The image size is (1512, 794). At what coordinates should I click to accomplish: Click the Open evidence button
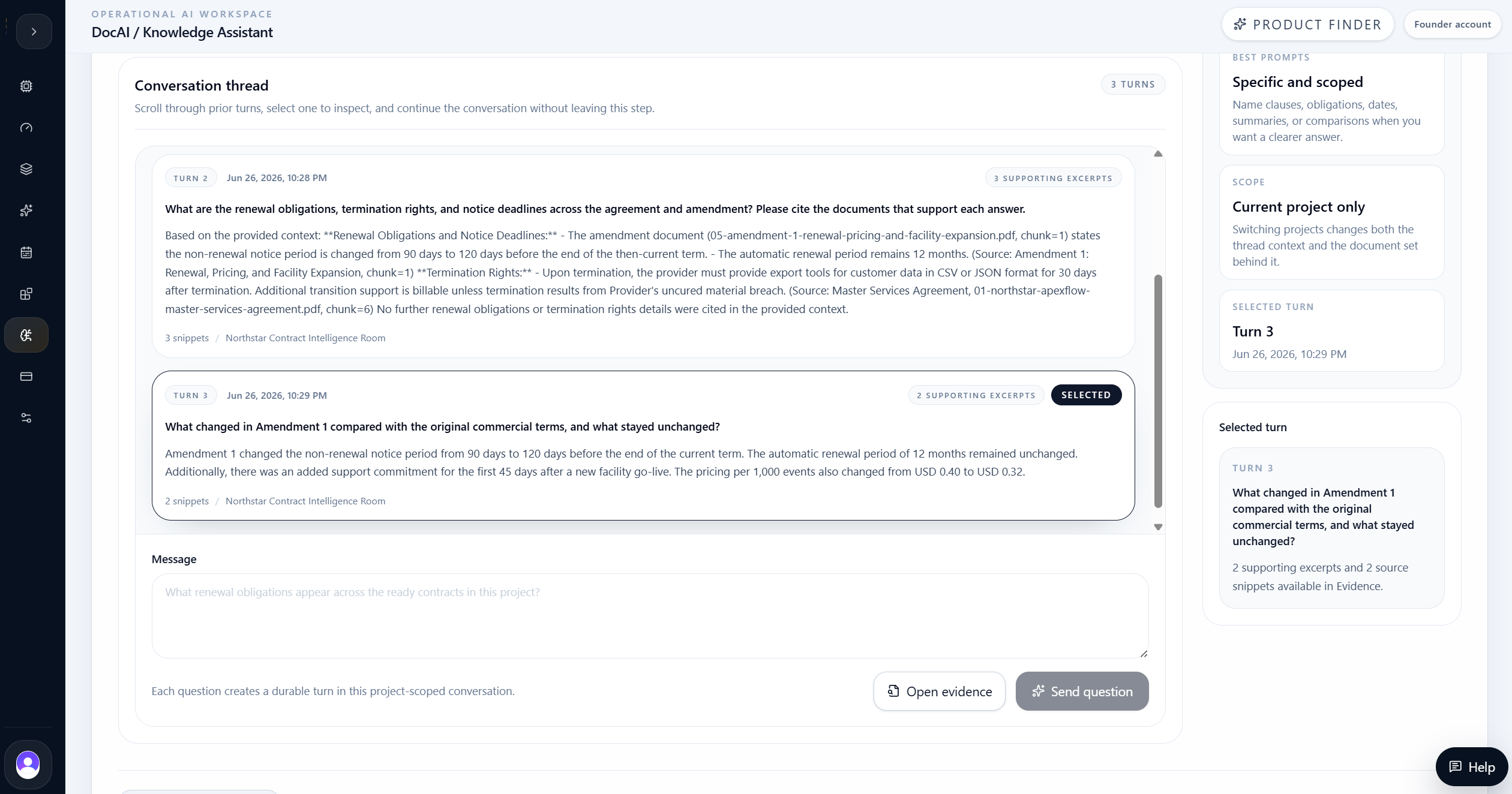940,691
